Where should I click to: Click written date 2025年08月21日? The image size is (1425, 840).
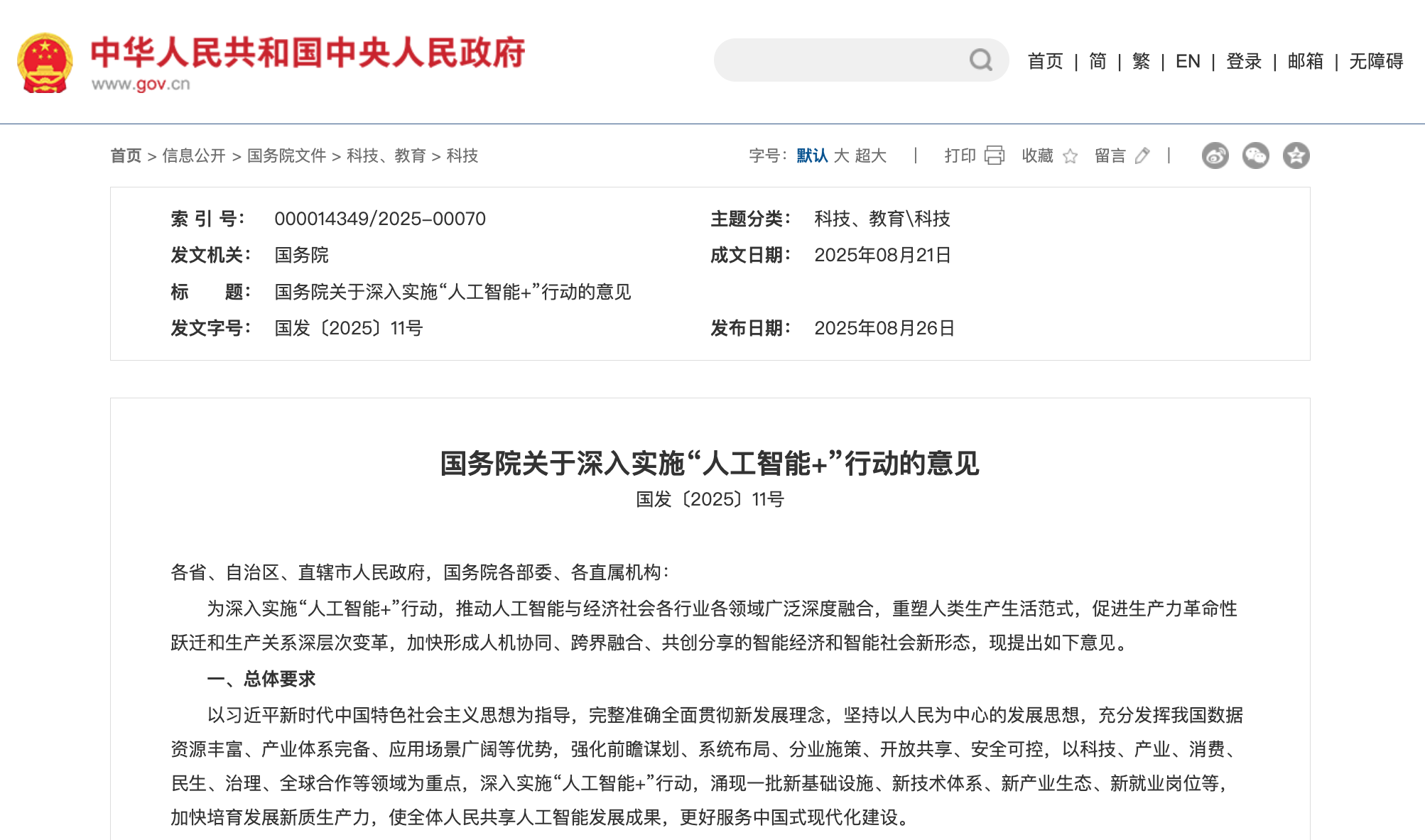pyautogui.click(x=882, y=255)
